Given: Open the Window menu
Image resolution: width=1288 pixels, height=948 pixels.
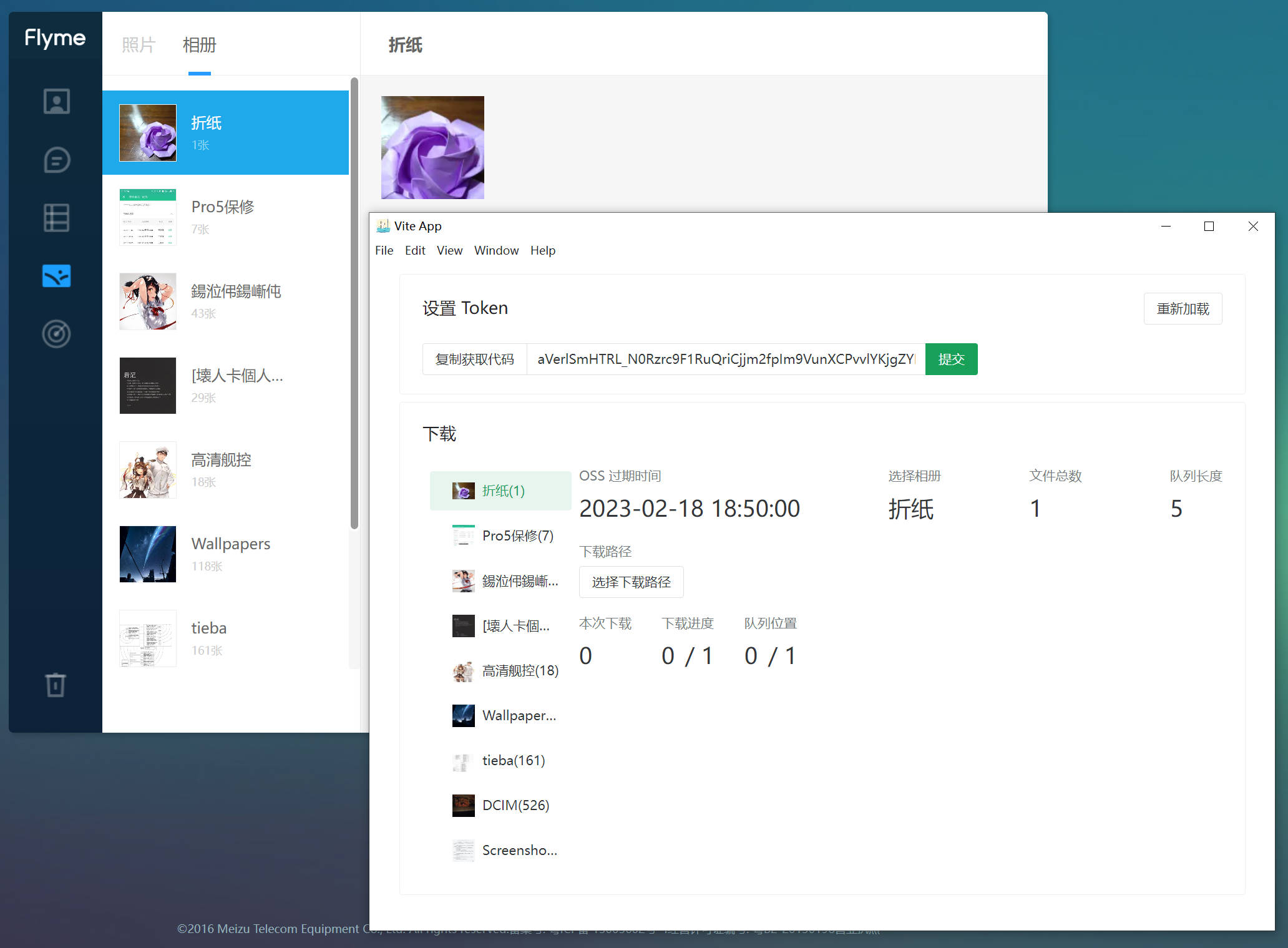Looking at the screenshot, I should (x=496, y=250).
